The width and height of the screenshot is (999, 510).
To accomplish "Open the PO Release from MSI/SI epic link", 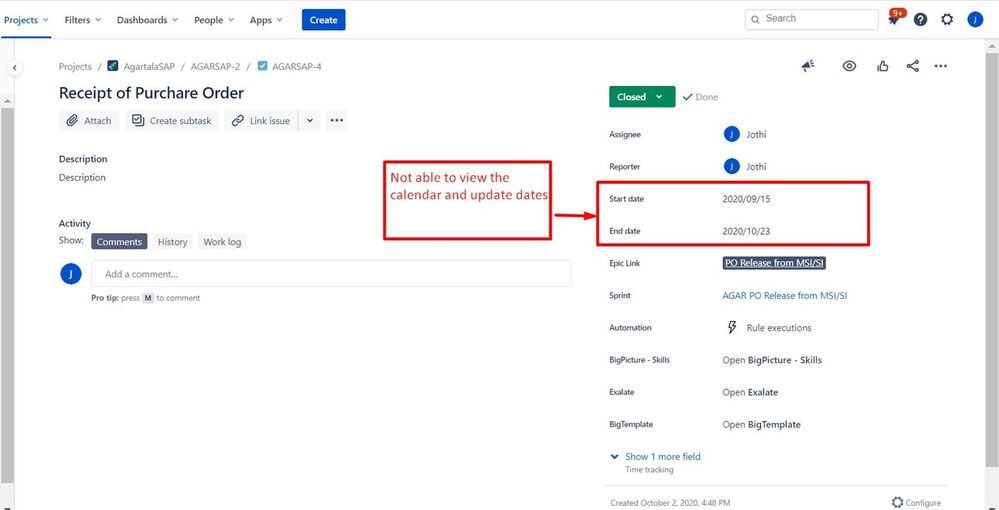I will (774, 263).
